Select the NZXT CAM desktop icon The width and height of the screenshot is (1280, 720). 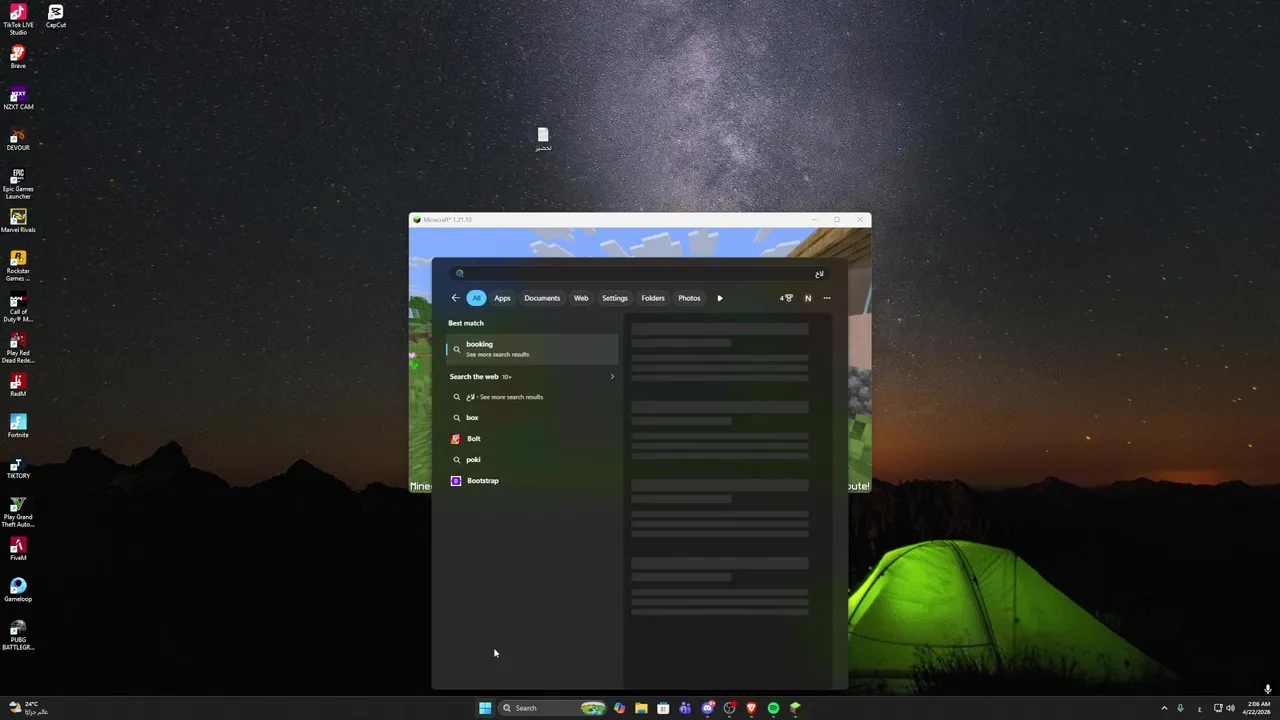(x=18, y=99)
